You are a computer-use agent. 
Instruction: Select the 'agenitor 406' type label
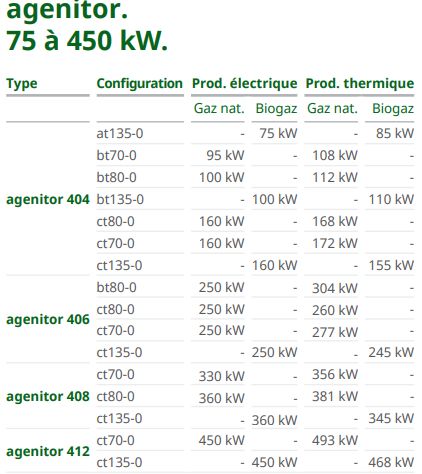[x=48, y=320]
